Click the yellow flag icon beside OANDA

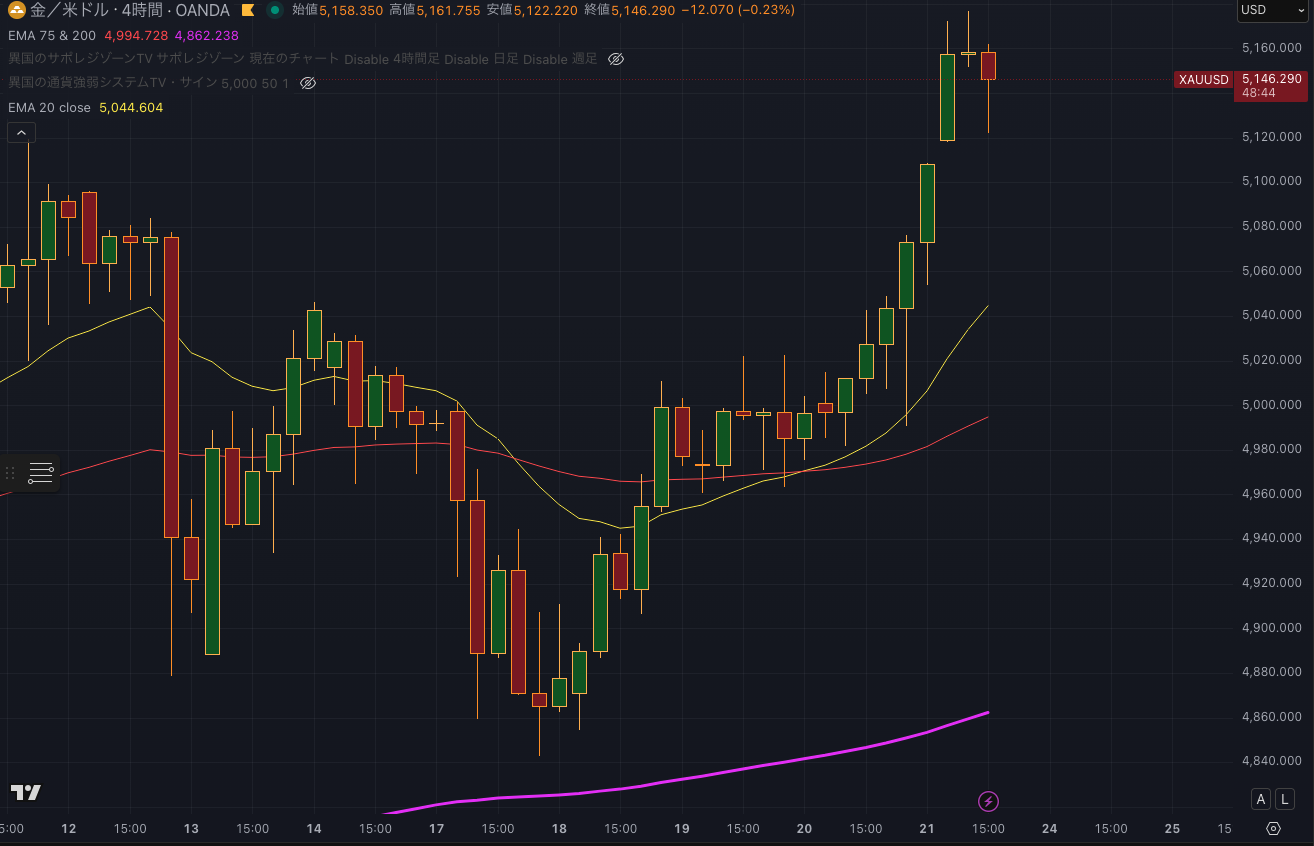click(x=247, y=11)
